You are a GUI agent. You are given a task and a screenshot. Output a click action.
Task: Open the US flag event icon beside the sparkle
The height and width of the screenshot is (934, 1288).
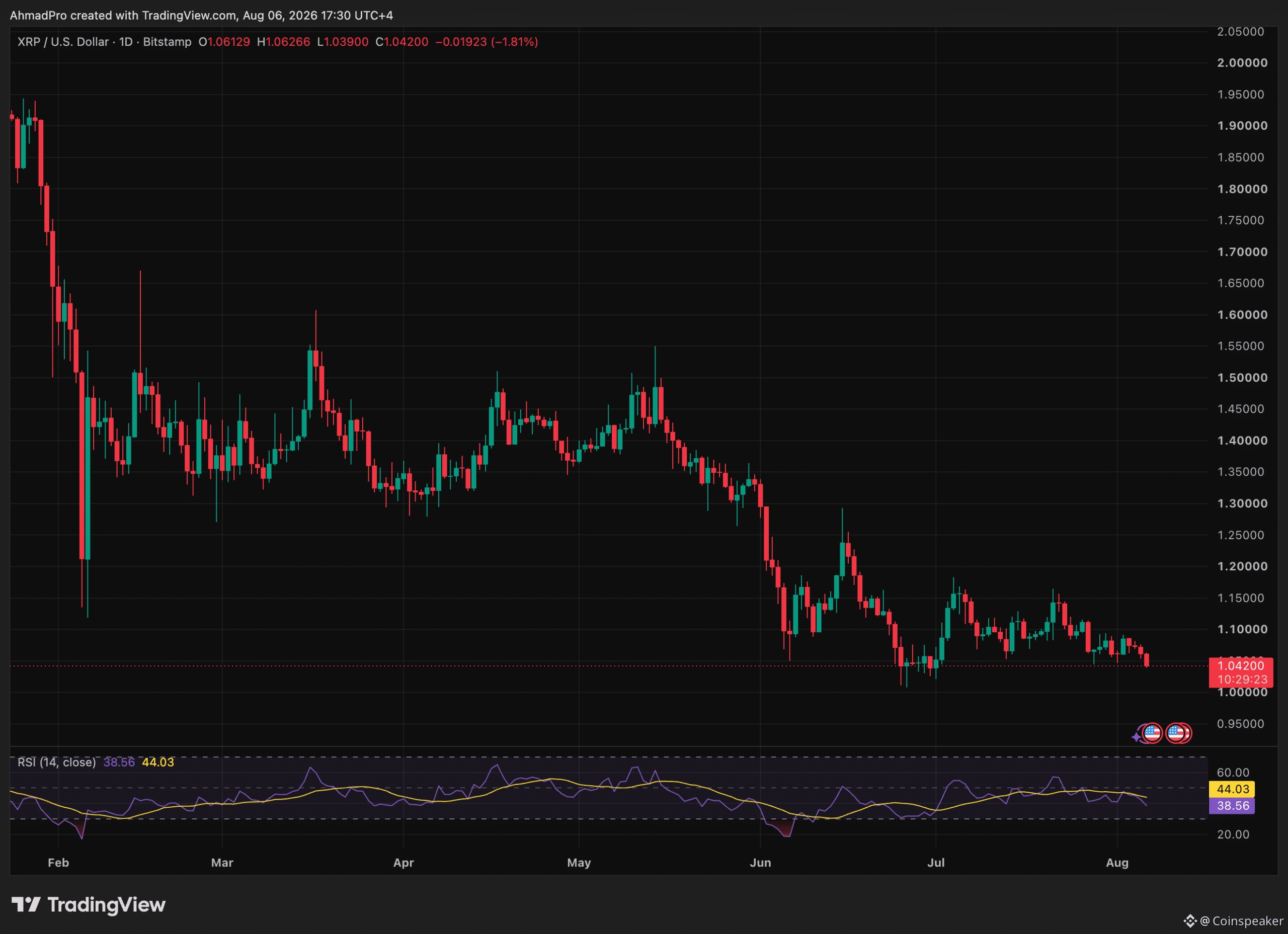pos(1152,733)
